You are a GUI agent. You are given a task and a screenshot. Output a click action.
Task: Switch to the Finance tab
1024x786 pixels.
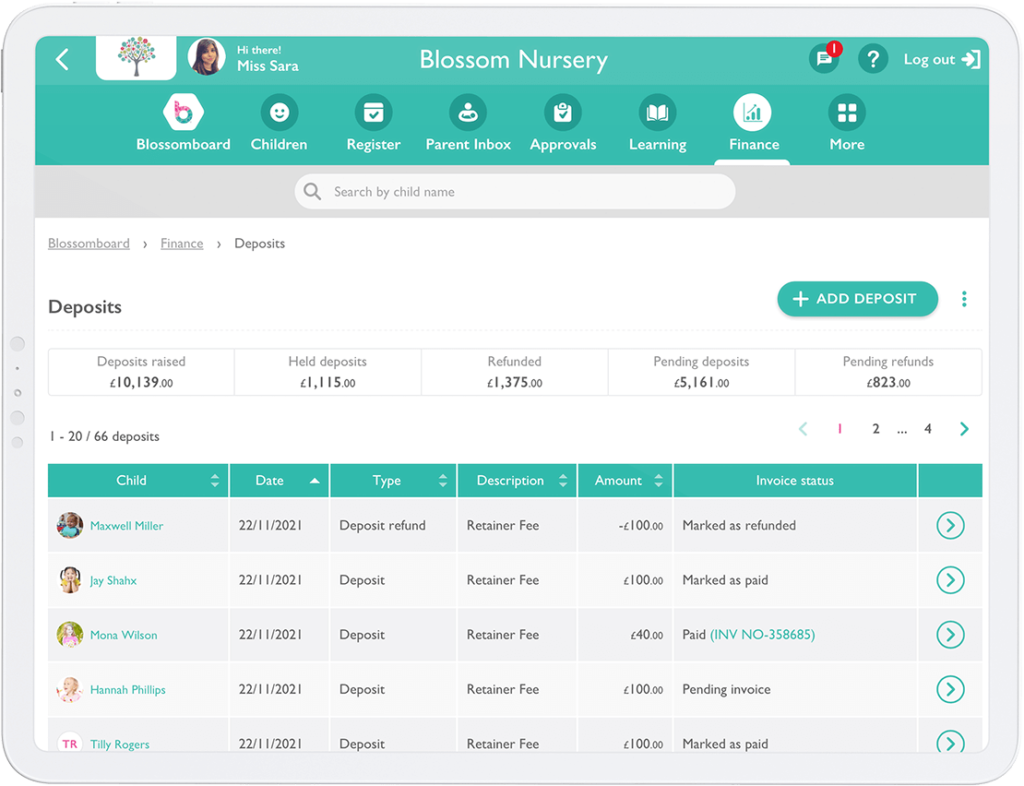point(752,113)
